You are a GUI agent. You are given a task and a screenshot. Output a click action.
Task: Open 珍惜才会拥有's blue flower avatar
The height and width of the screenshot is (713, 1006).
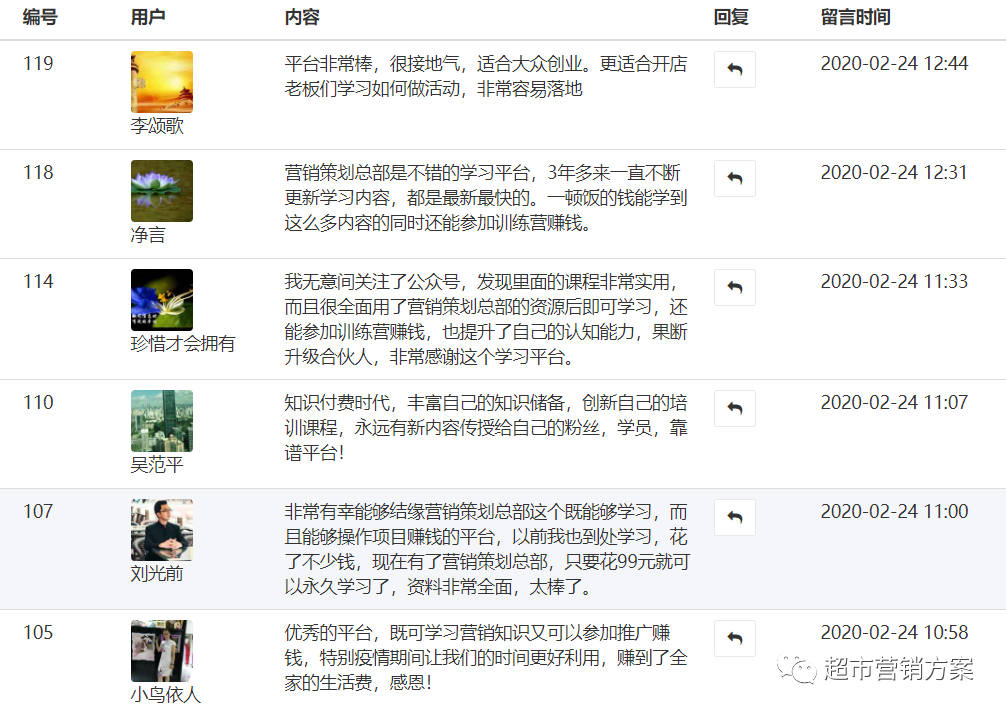click(x=162, y=300)
